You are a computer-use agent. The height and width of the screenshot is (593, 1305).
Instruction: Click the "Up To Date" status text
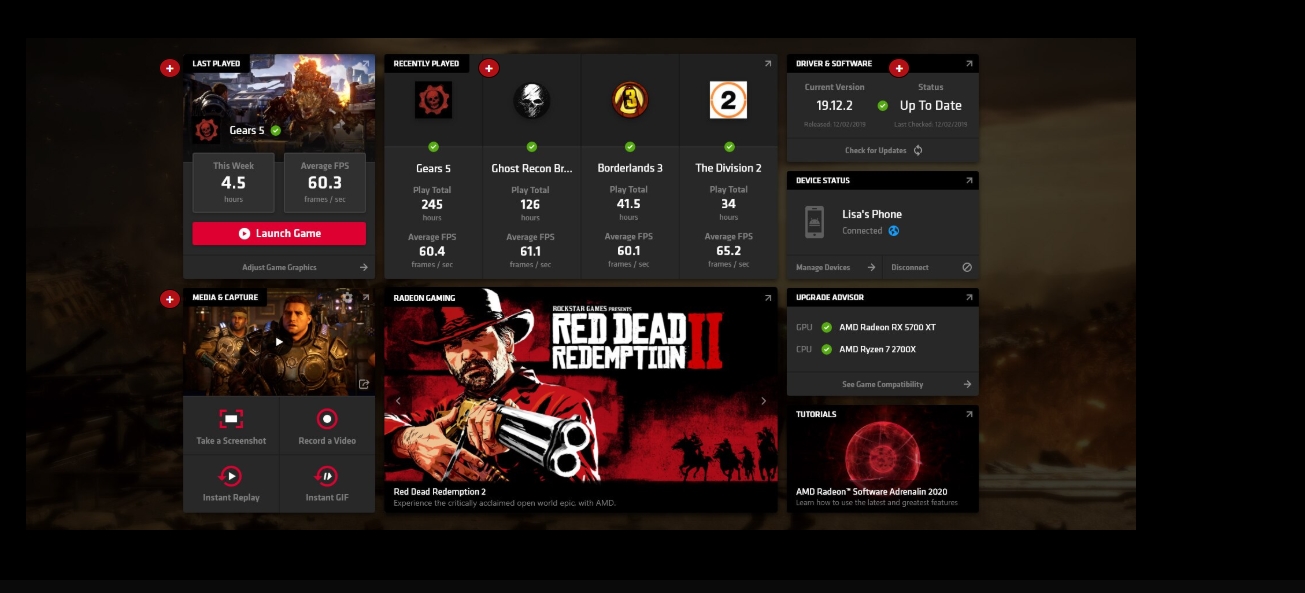pyautogui.click(x=930, y=105)
